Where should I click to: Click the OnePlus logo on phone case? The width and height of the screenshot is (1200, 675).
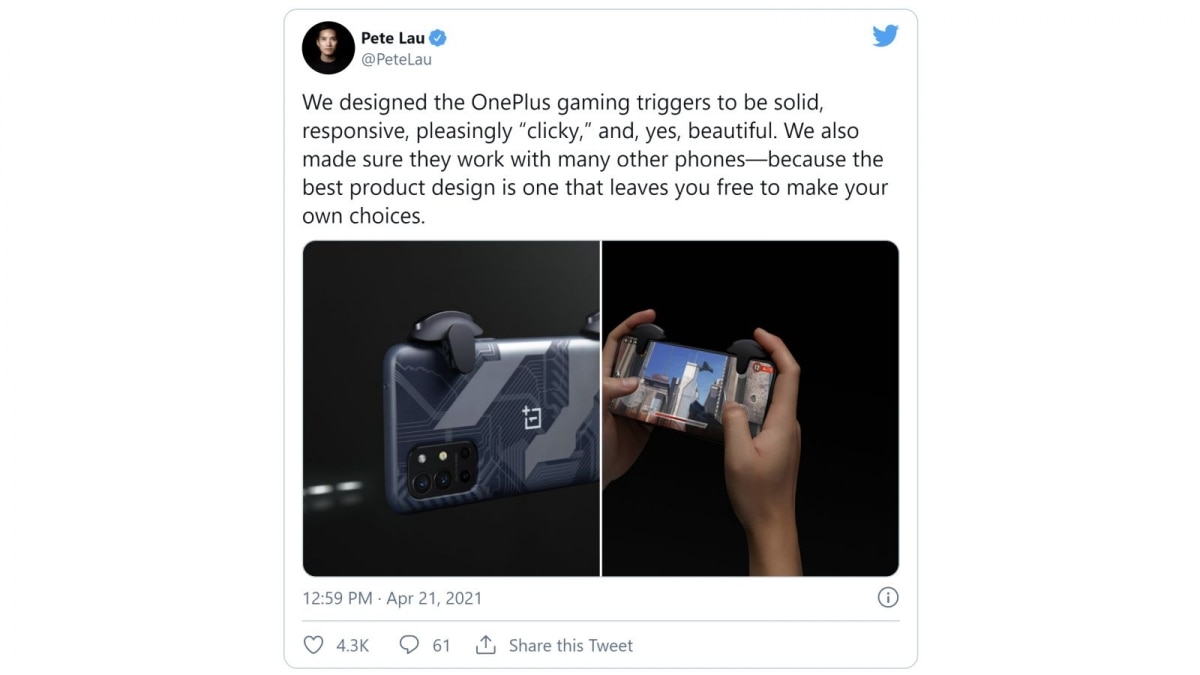(x=531, y=416)
